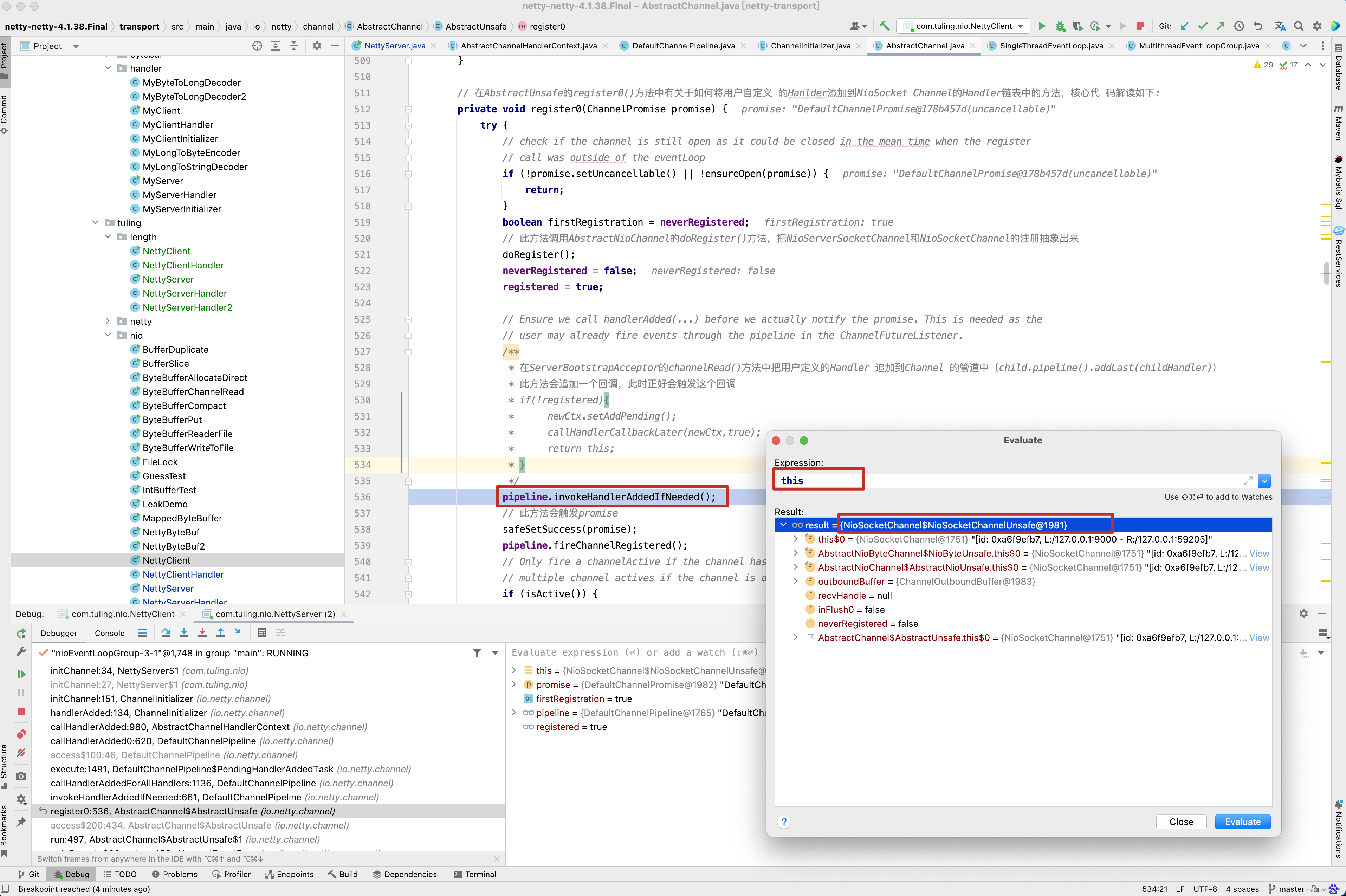The height and width of the screenshot is (896, 1346).
Task: Open the expression history dropdown
Action: point(1264,481)
